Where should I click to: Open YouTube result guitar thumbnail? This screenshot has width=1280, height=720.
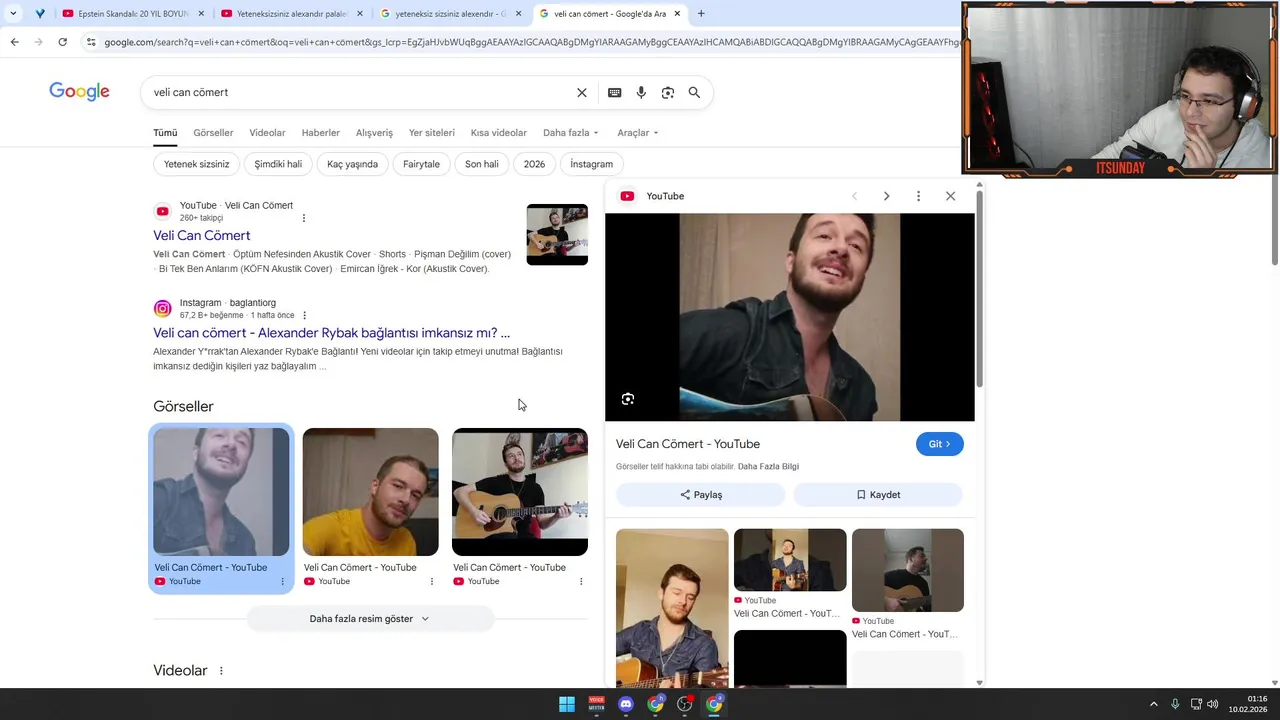point(557,235)
